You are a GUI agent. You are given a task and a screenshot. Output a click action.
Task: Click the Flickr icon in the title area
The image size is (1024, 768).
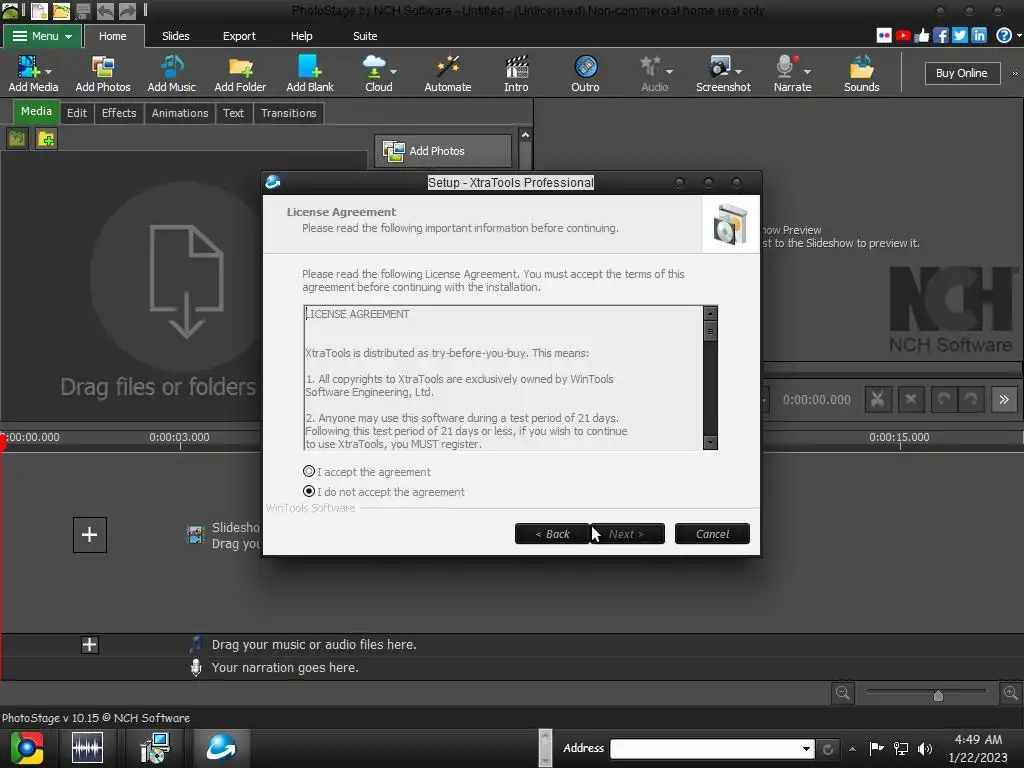[884, 36]
